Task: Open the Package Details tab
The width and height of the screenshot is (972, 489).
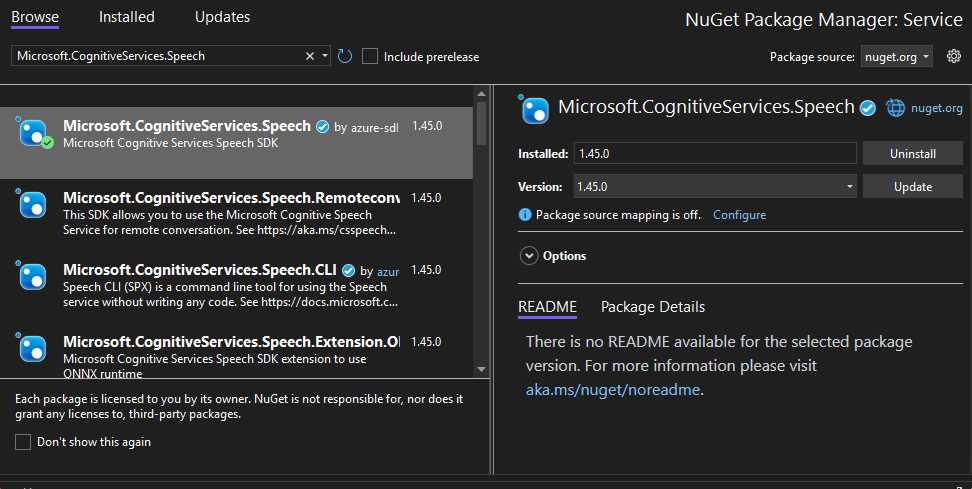Action: [653, 307]
